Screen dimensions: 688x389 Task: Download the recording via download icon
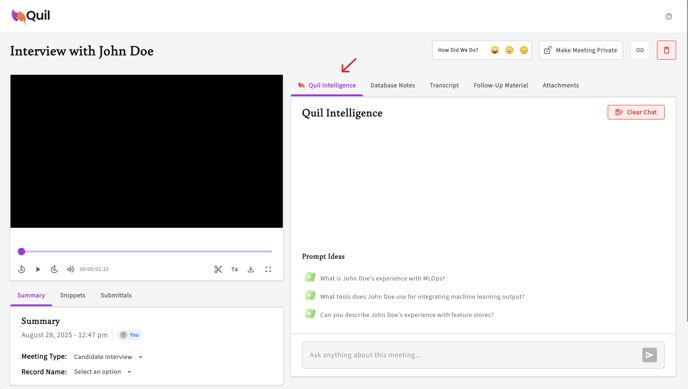tap(251, 269)
